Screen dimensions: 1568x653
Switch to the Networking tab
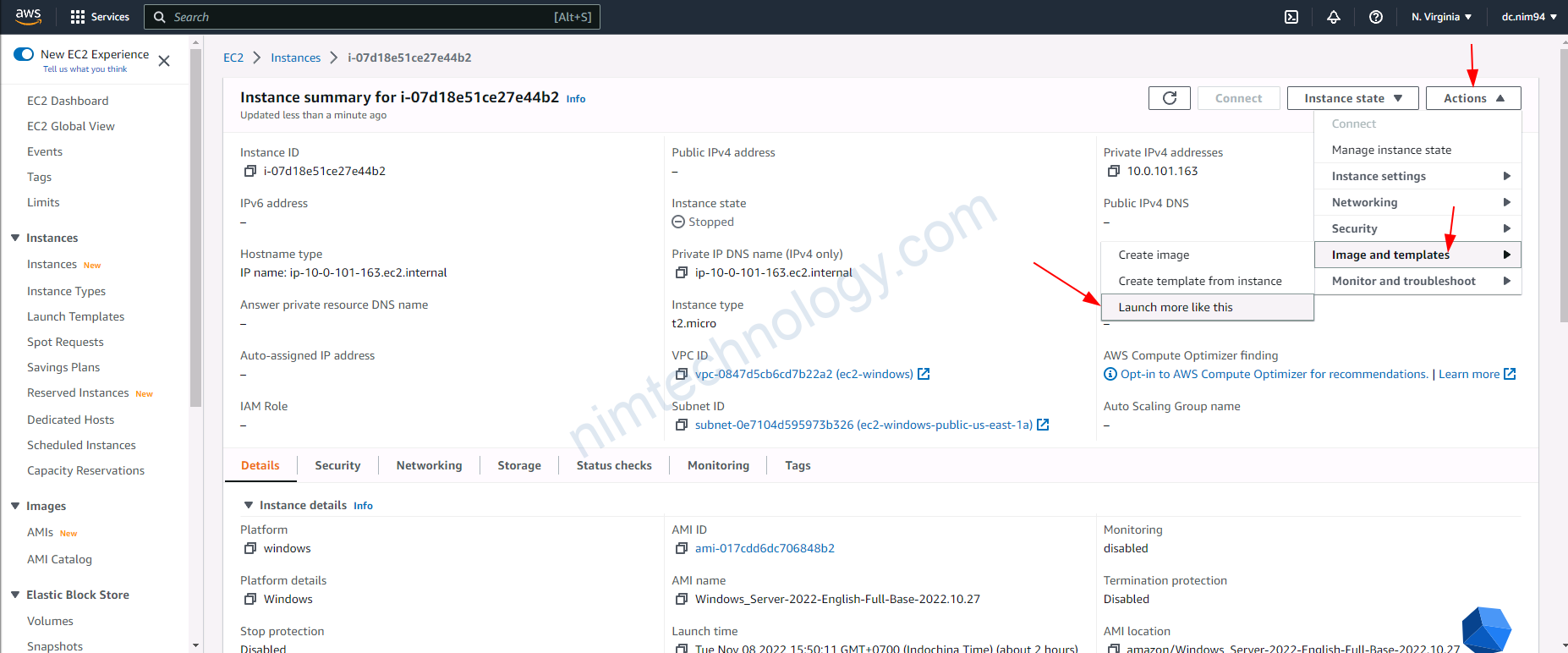click(x=430, y=465)
